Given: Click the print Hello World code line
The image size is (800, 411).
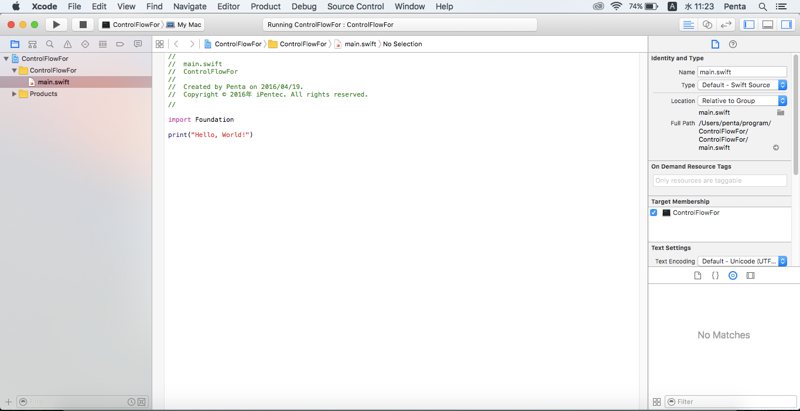Looking at the screenshot, I should point(210,135).
